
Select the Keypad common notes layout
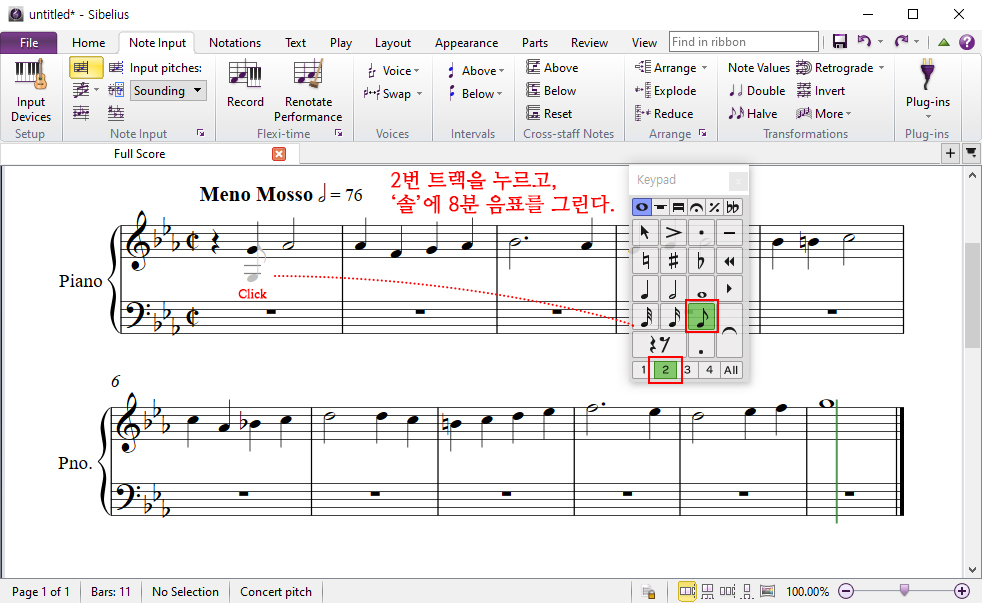(642, 207)
